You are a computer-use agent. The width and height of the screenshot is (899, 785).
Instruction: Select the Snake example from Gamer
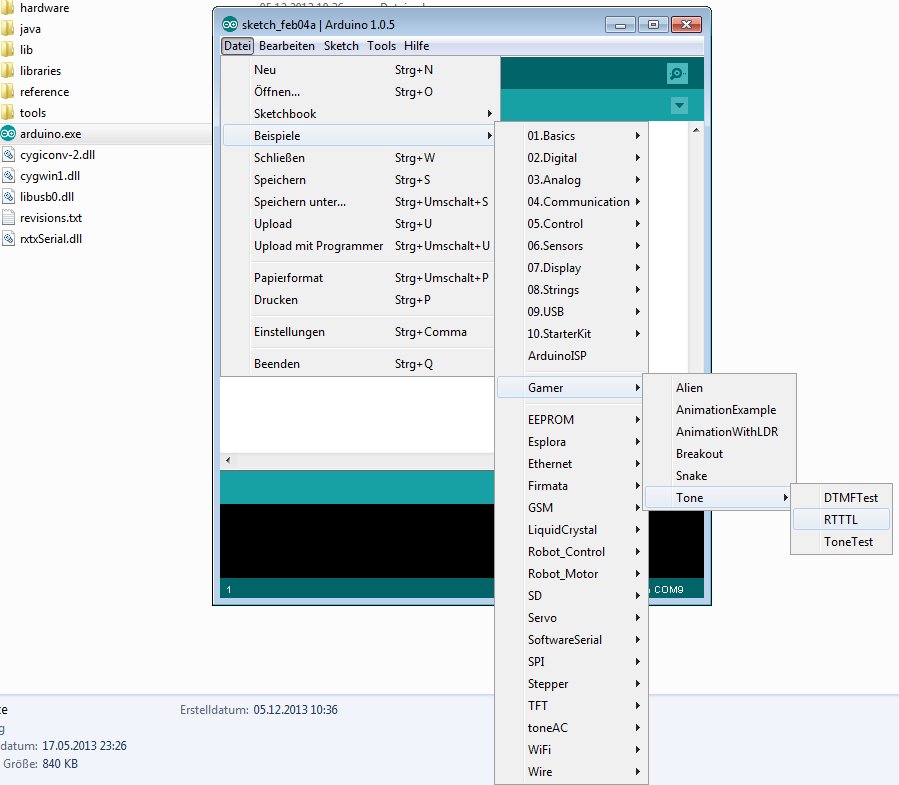click(x=691, y=476)
